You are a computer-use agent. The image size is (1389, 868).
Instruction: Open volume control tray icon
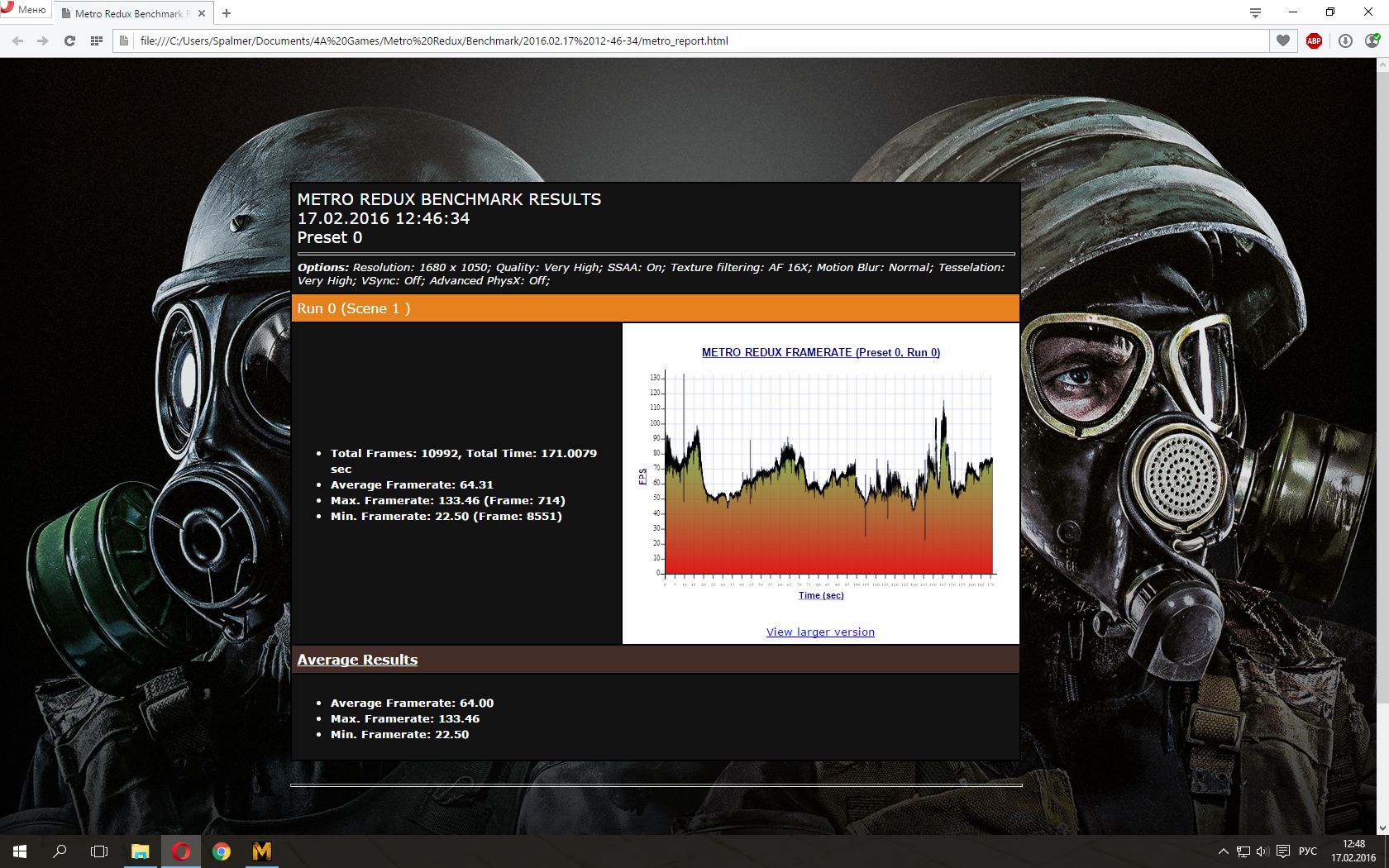[x=1262, y=851]
